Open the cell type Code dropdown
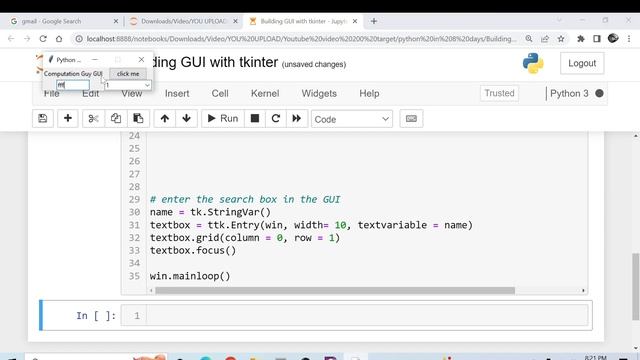This screenshot has height=360, width=640. pos(352,119)
